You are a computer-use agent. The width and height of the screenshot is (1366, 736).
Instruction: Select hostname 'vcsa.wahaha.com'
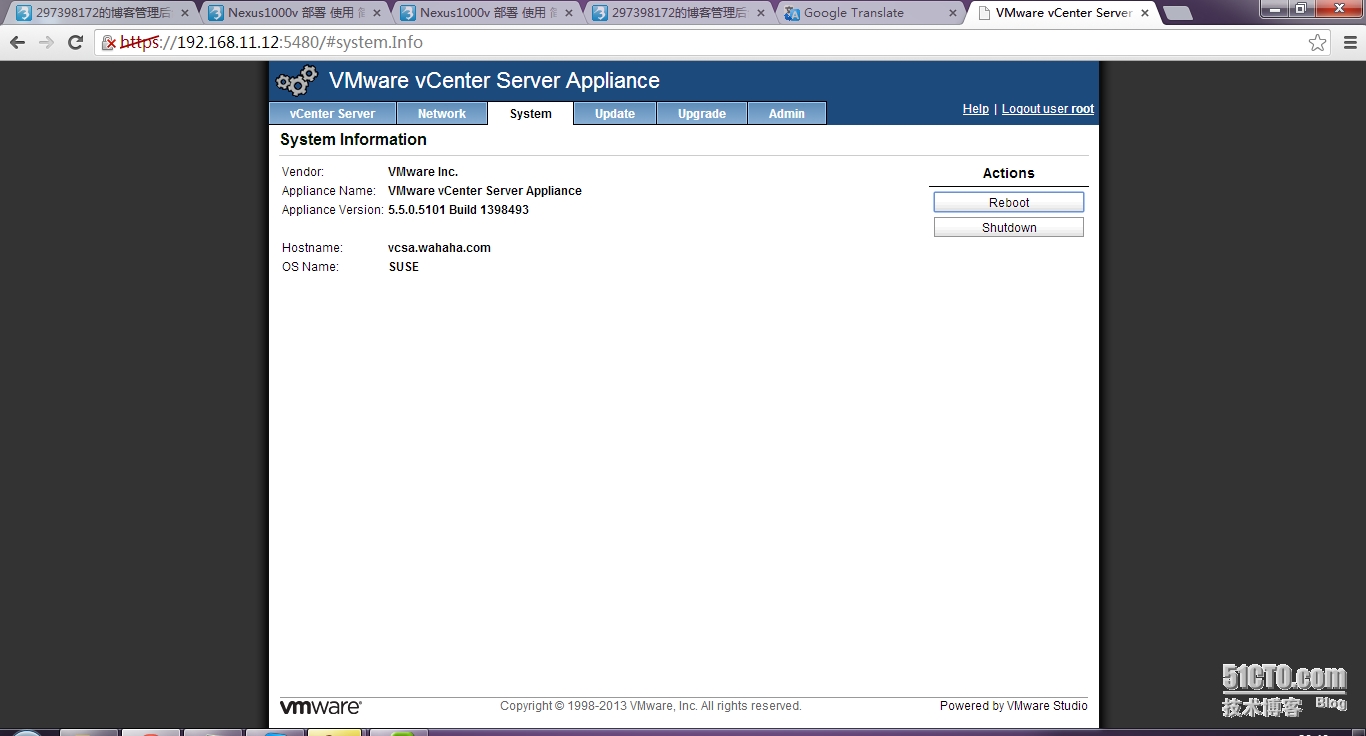click(440, 248)
